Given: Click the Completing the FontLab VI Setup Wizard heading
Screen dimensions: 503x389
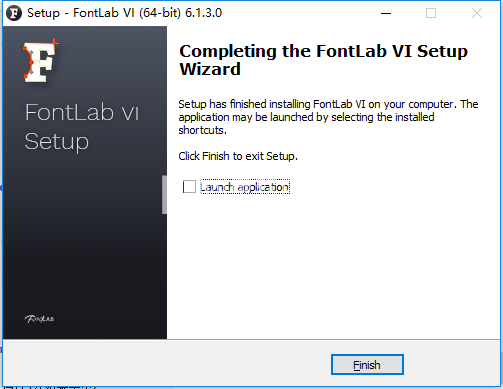Looking at the screenshot, I should point(323,60).
